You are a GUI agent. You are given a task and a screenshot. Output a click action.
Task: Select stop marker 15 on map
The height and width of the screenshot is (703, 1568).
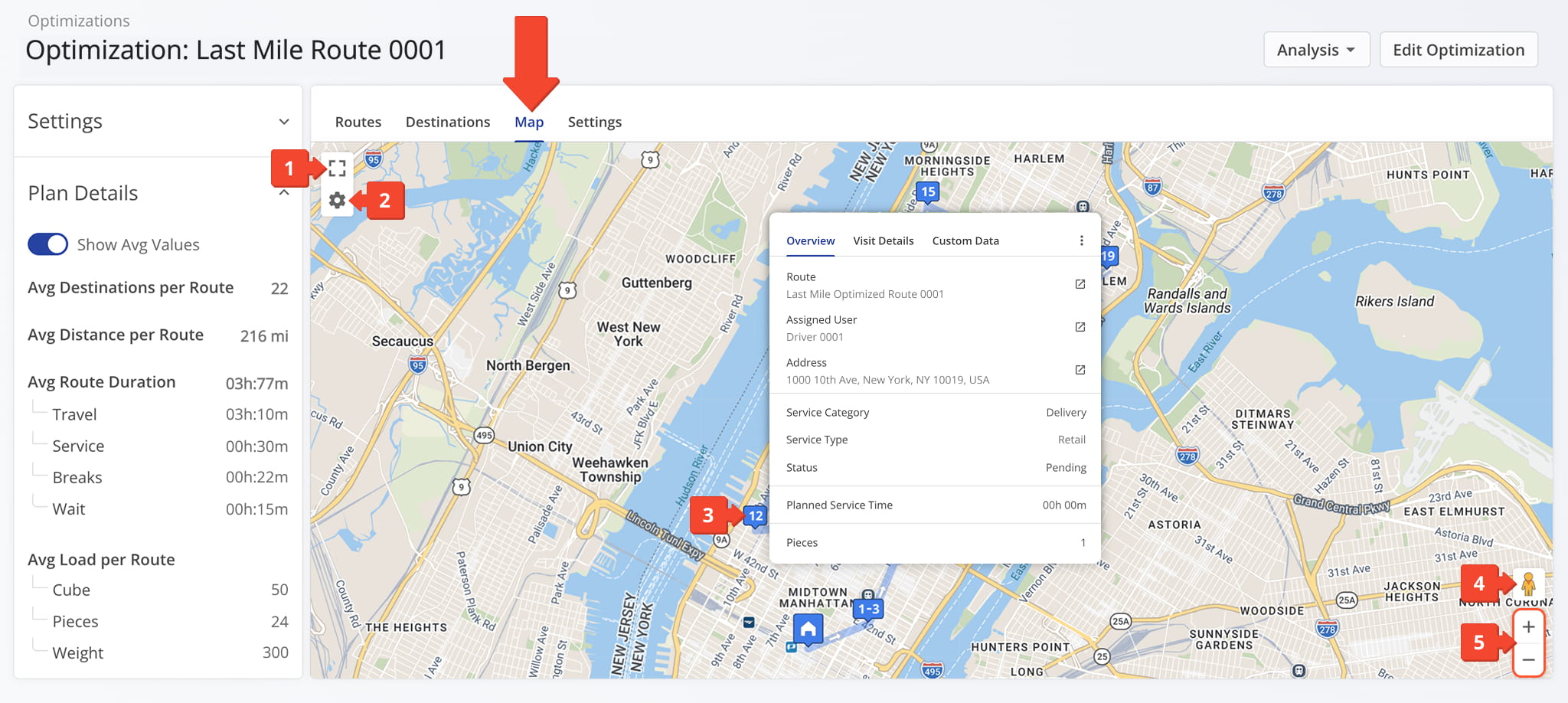click(x=928, y=192)
